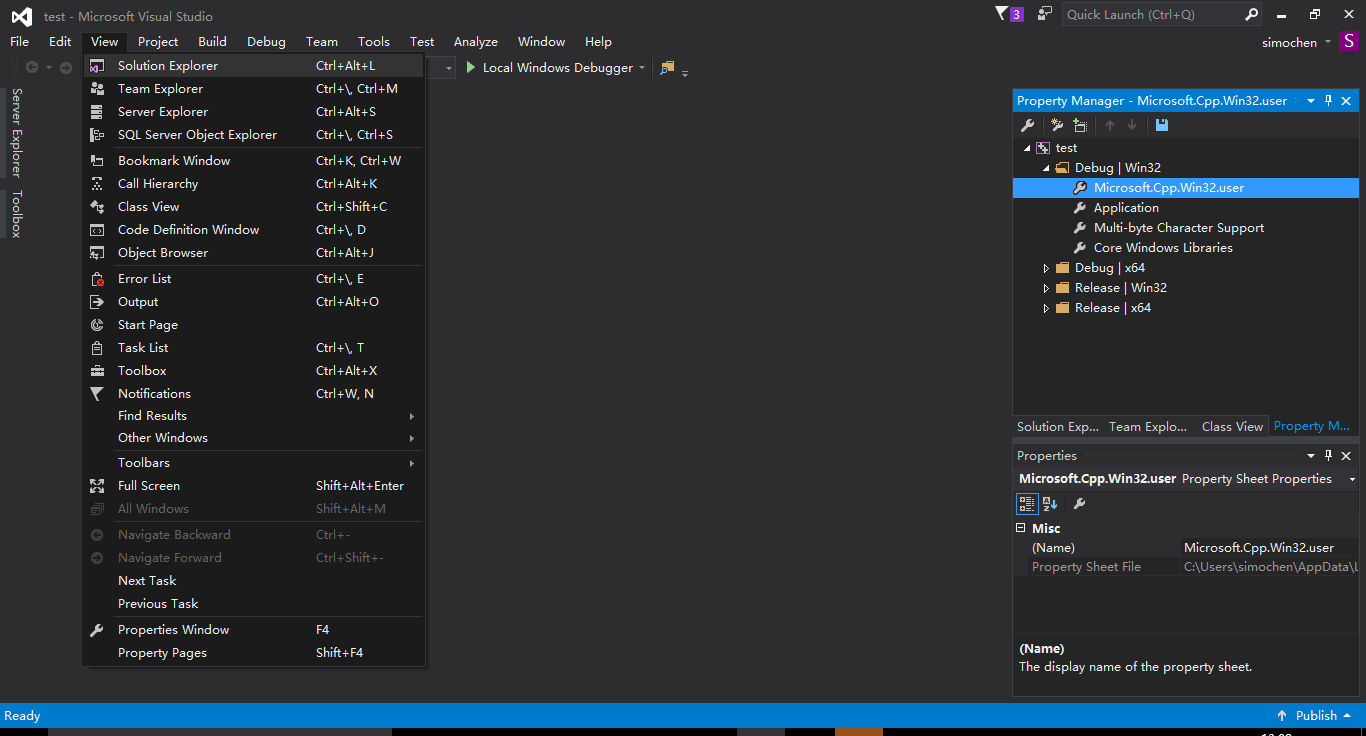Launch Object Browser from the View menu

tap(254, 253)
